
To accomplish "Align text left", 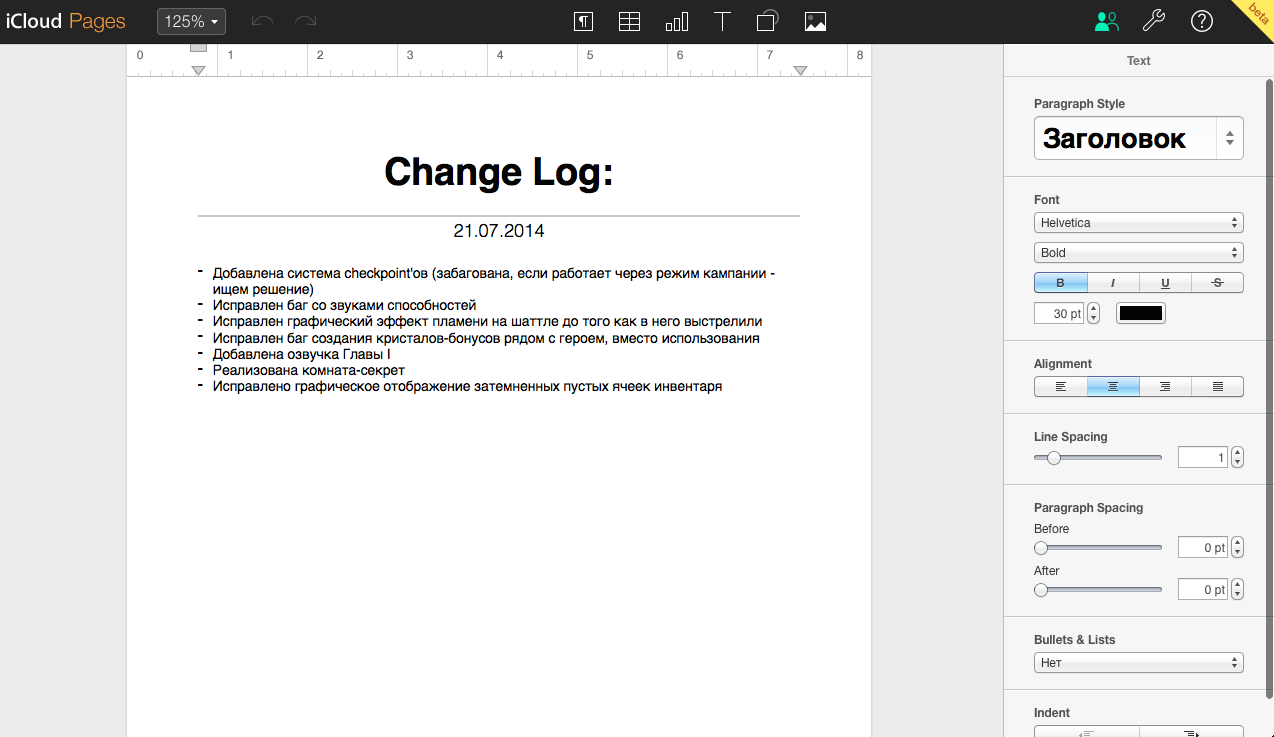I will (1060, 386).
